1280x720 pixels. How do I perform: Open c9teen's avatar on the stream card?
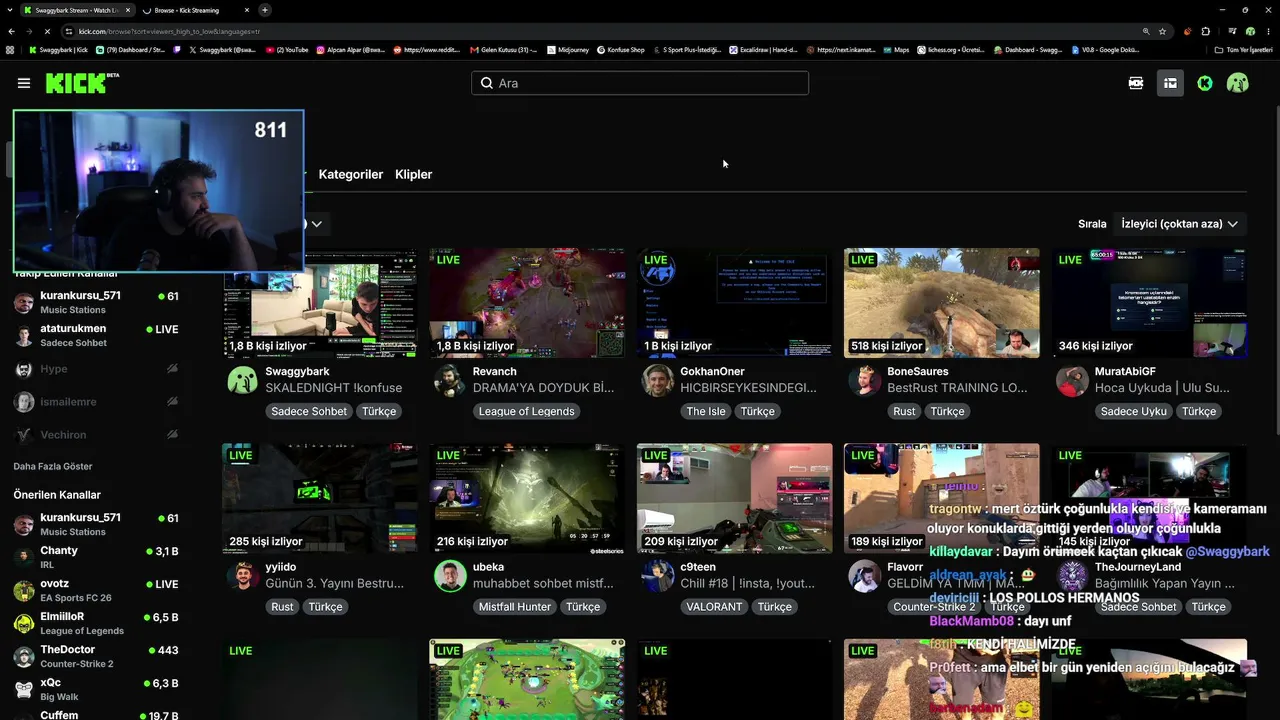[657, 576]
